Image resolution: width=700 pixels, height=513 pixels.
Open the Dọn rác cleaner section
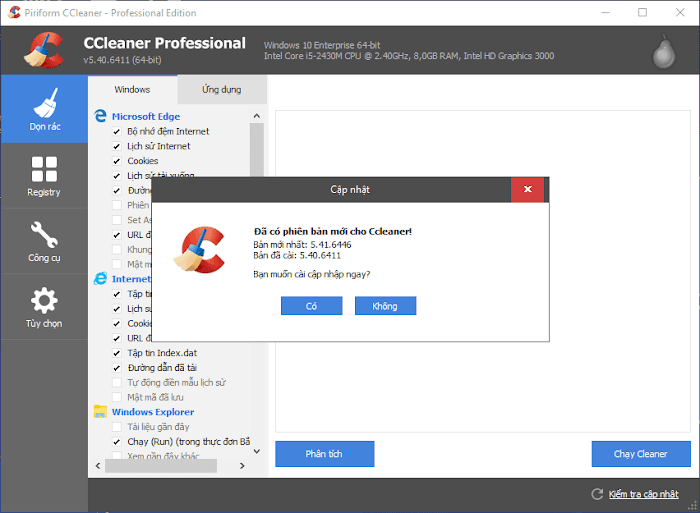pyautogui.click(x=44, y=109)
